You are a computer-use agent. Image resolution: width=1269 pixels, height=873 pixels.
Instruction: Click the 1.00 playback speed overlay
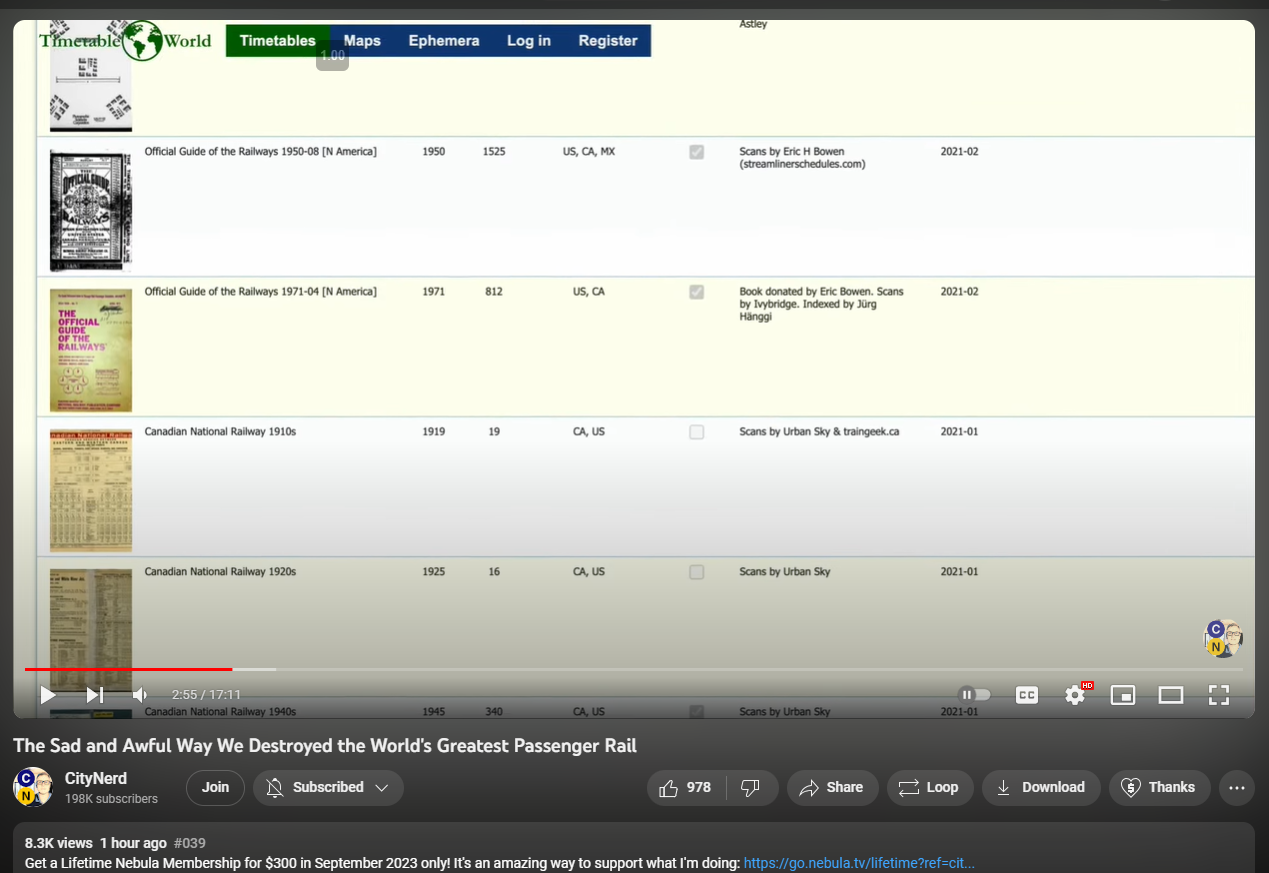coord(332,56)
